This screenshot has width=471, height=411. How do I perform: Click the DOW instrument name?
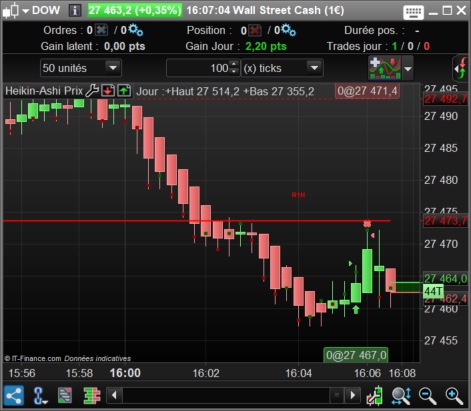(x=46, y=10)
